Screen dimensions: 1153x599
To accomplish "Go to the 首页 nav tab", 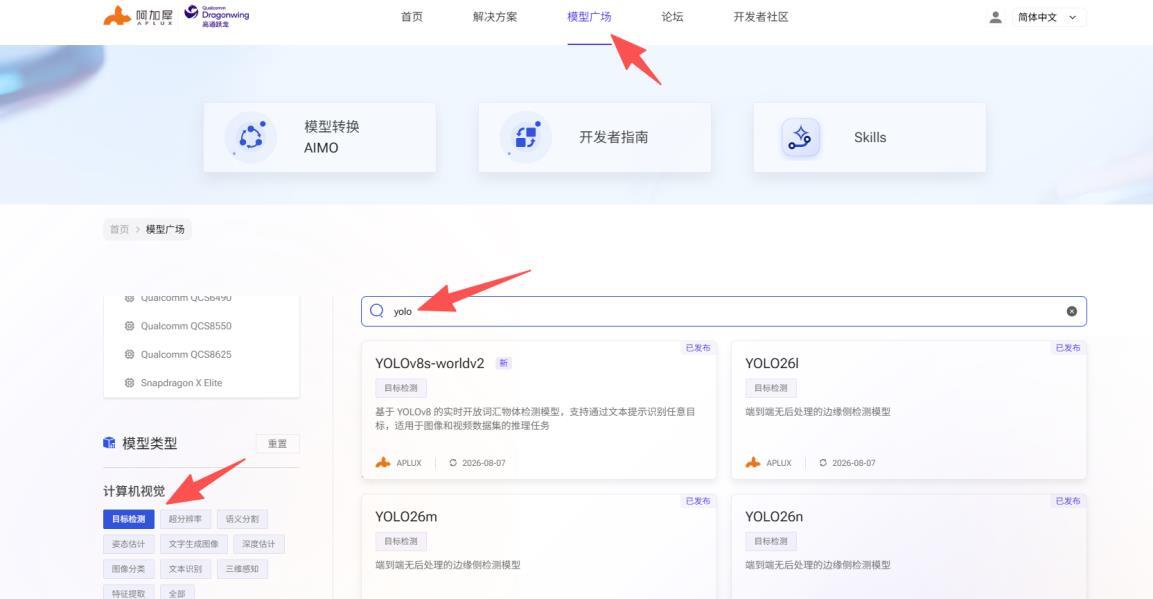I will click(412, 17).
